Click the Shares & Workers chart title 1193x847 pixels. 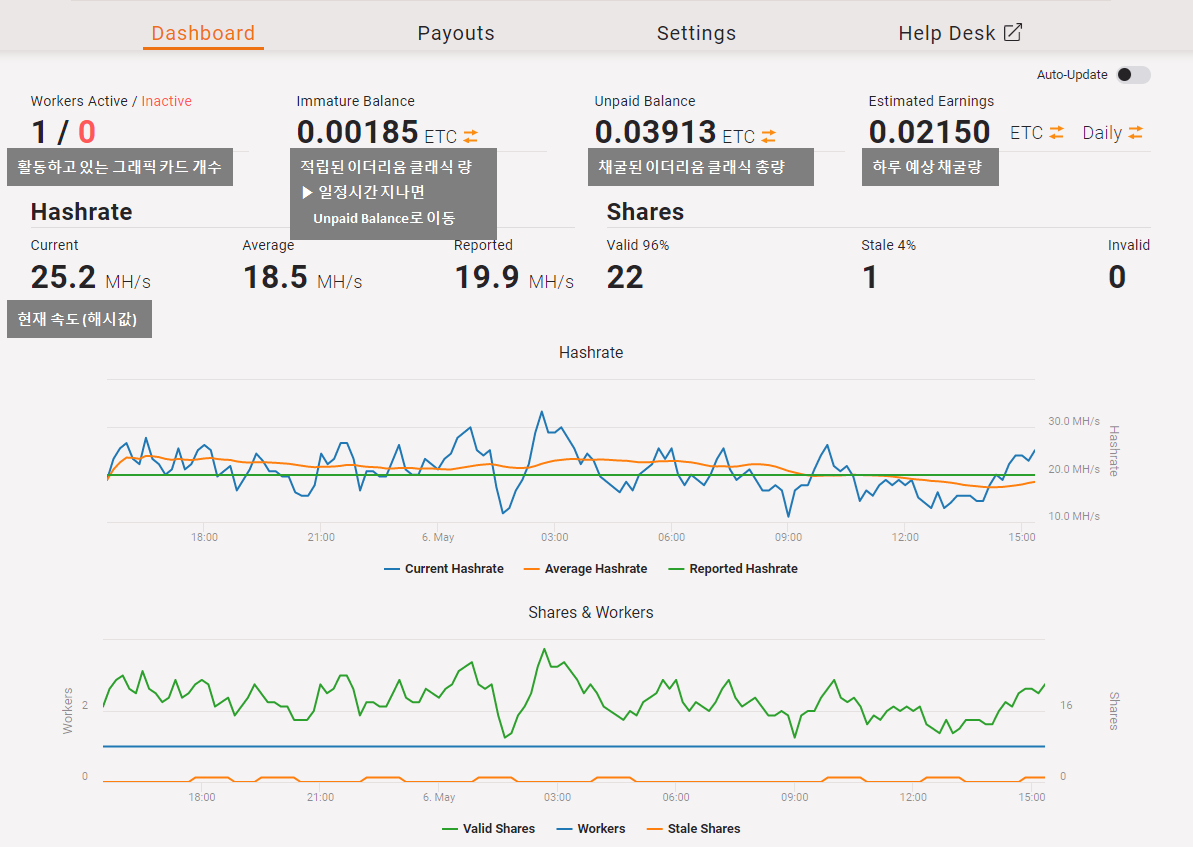click(591, 613)
